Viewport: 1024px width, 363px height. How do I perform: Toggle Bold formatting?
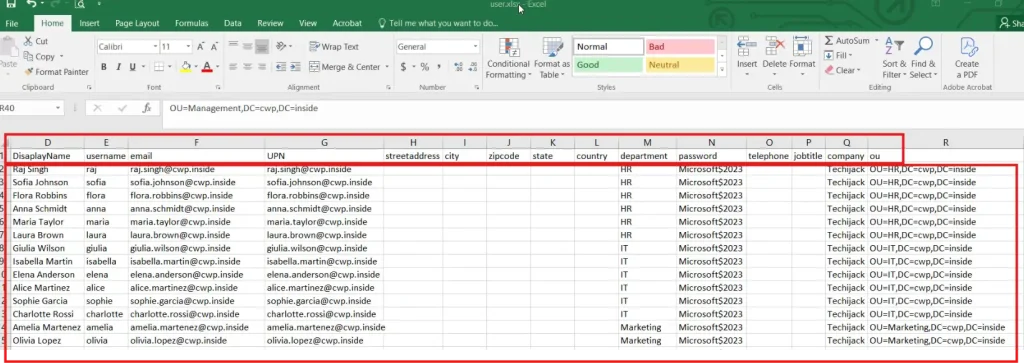coord(104,67)
